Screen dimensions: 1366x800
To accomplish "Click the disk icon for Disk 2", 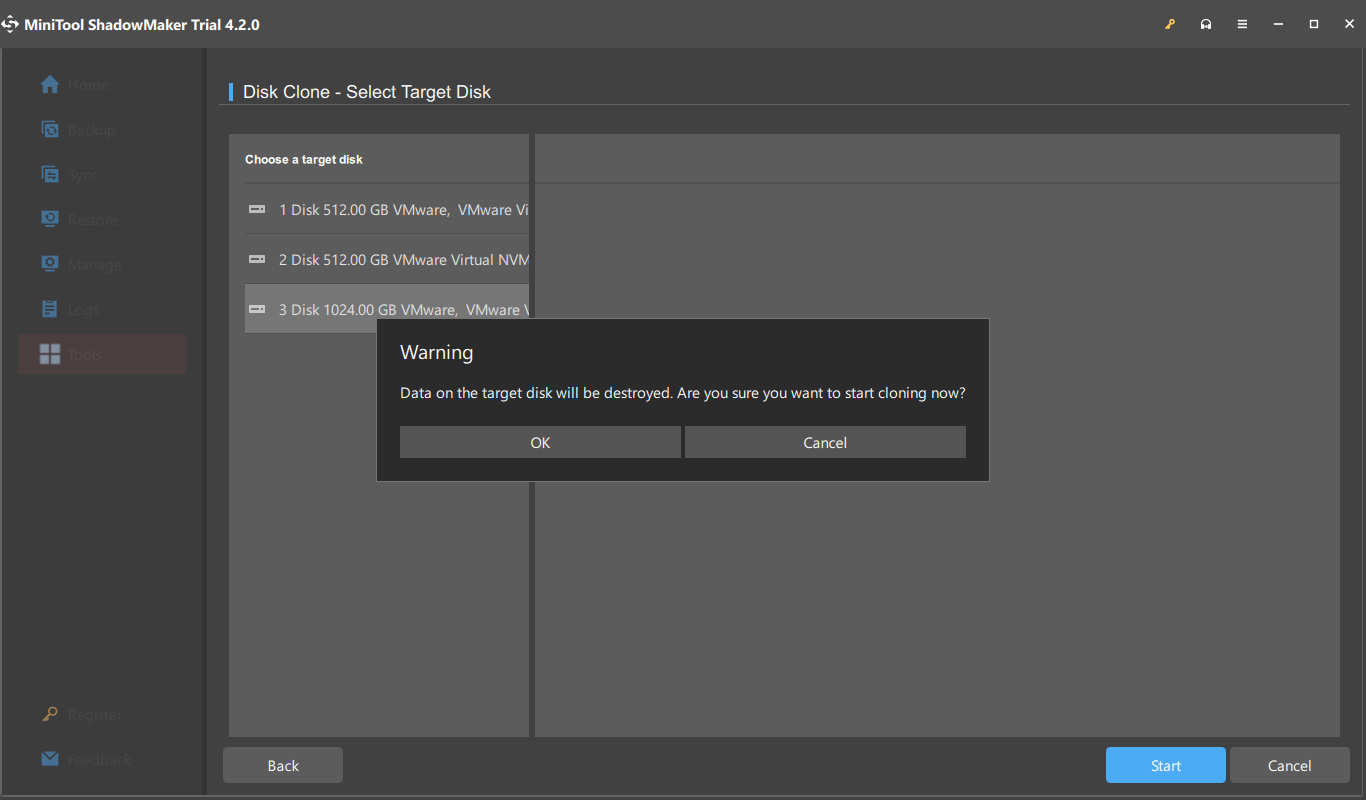I will [x=257, y=259].
